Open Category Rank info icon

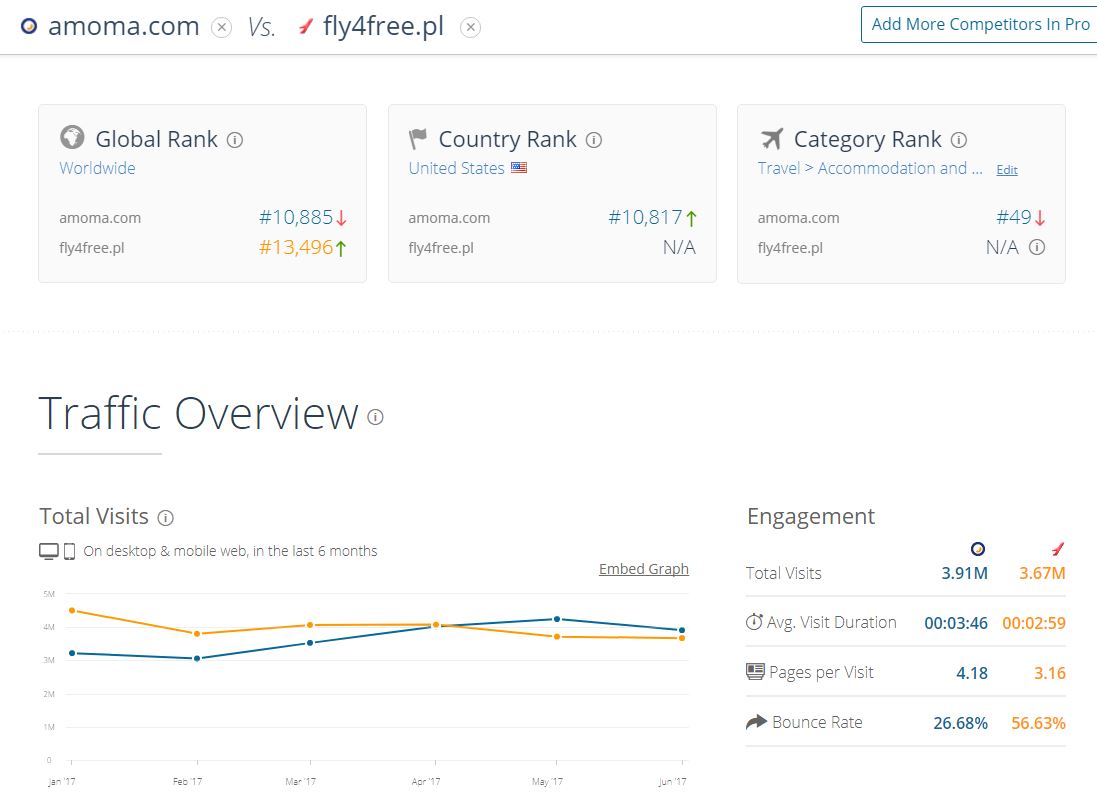(958, 140)
